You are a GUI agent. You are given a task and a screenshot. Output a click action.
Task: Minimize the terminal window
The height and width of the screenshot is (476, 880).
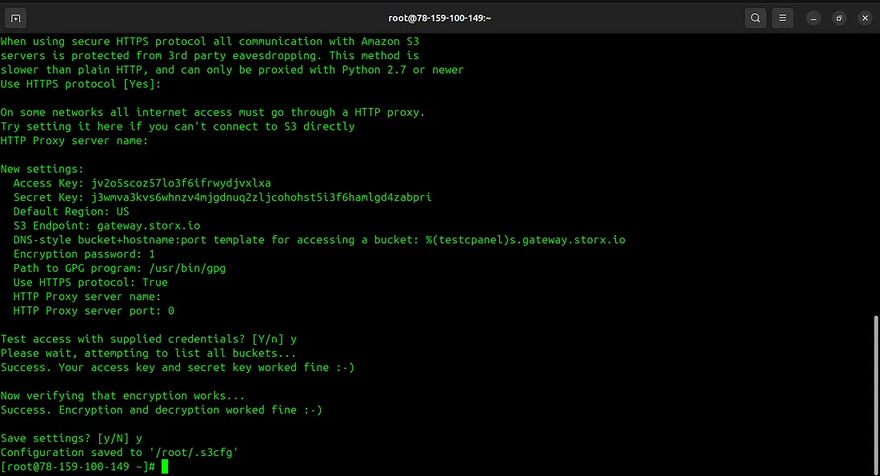[x=814, y=17]
